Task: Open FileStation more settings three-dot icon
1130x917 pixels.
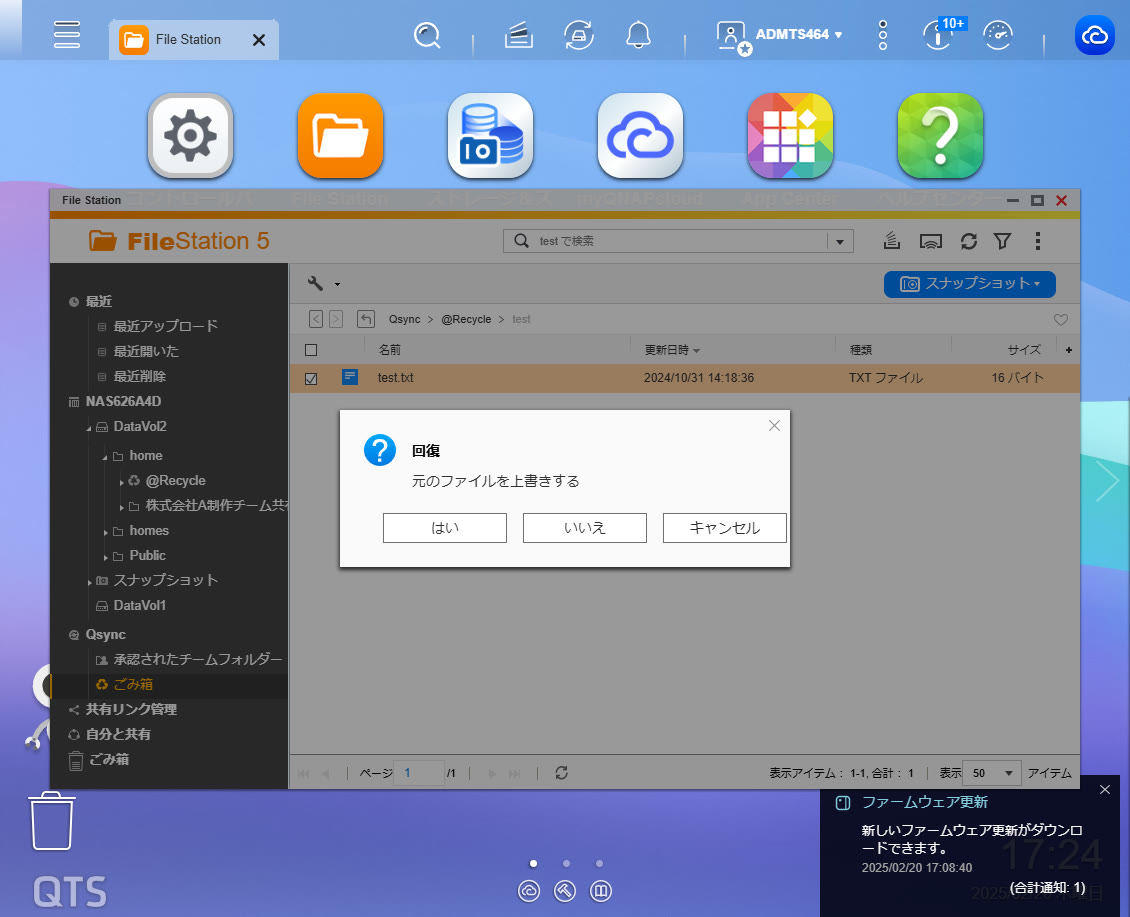Action: (1038, 241)
